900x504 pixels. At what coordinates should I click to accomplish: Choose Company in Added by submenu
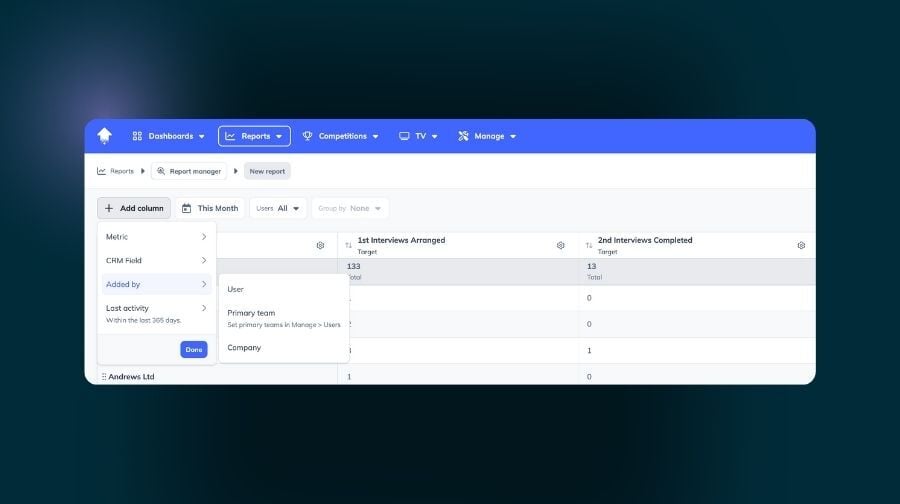[244, 348]
